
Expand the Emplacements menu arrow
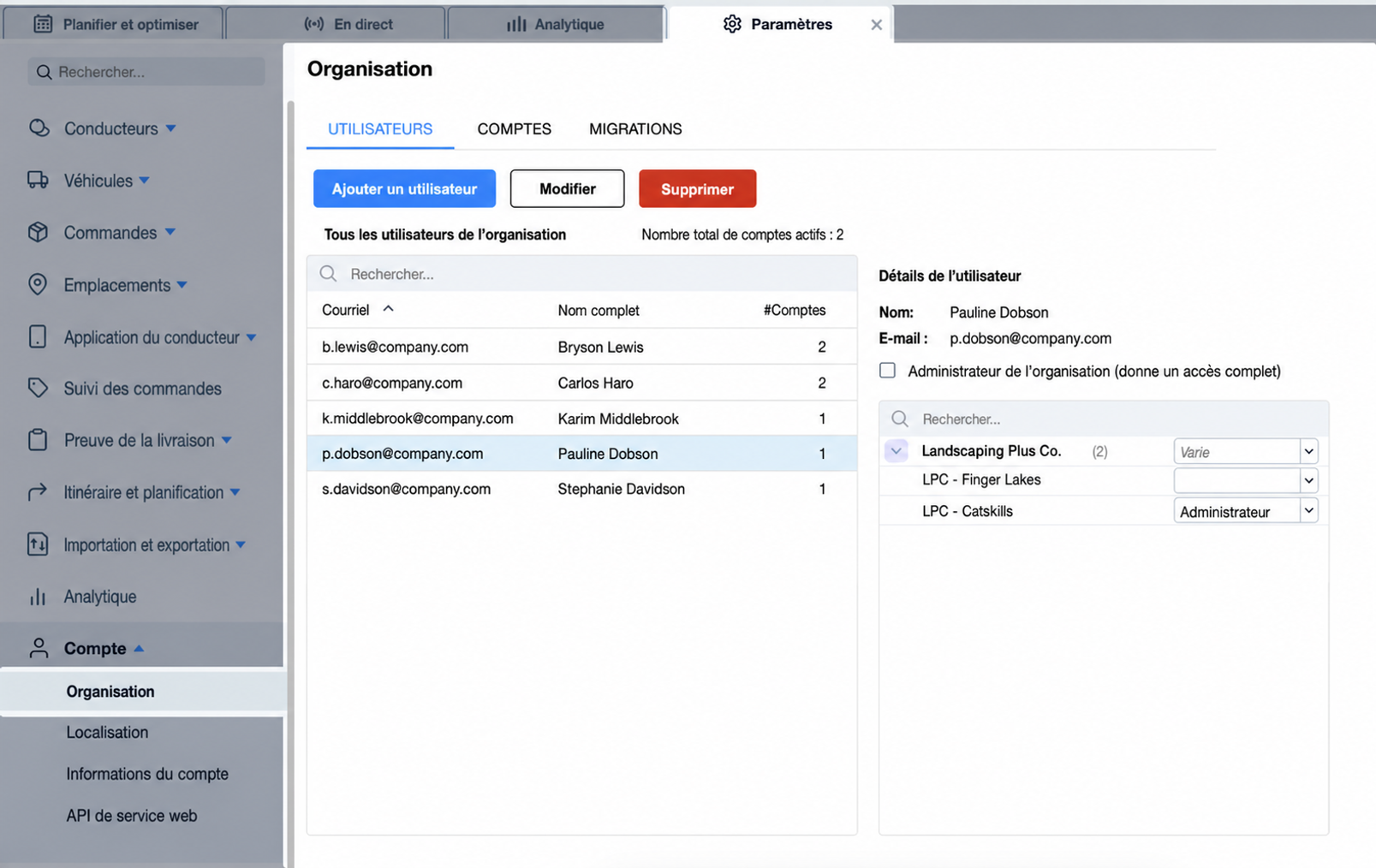click(x=182, y=285)
